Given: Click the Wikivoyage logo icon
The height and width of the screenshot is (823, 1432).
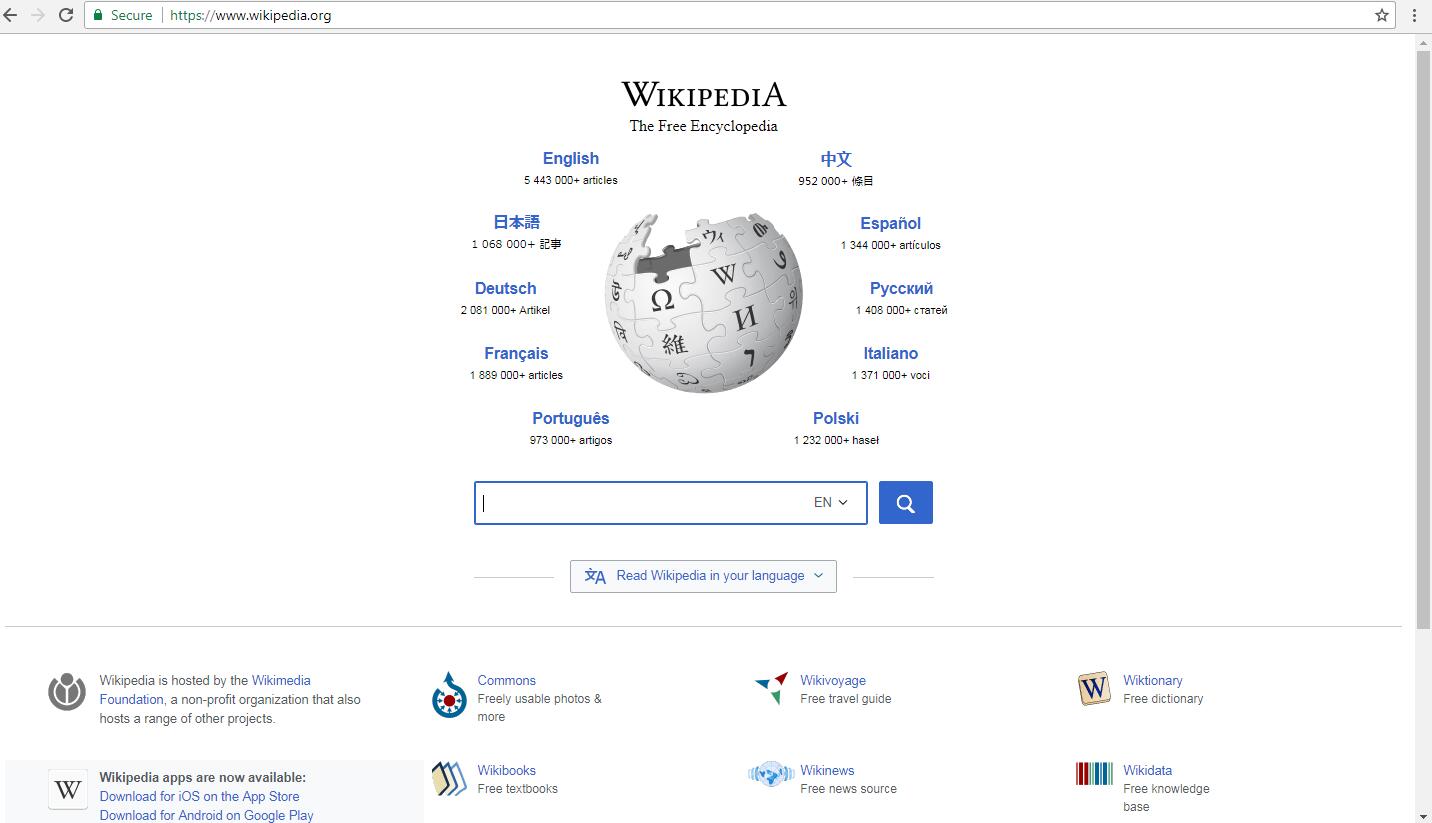Looking at the screenshot, I should click(772, 688).
